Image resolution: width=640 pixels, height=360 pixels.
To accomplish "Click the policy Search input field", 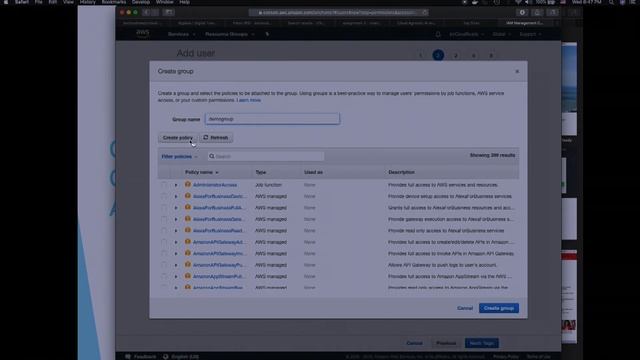I will [x=266, y=156].
